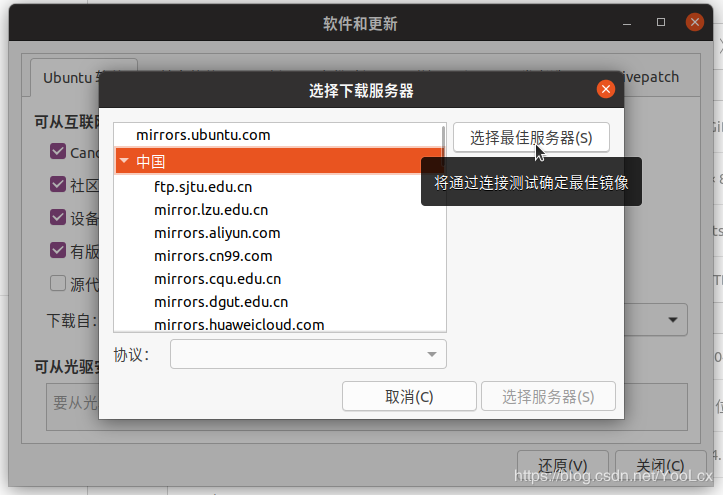Maximize the Software & Updates window
The width and height of the screenshot is (723, 495).
(661, 22)
